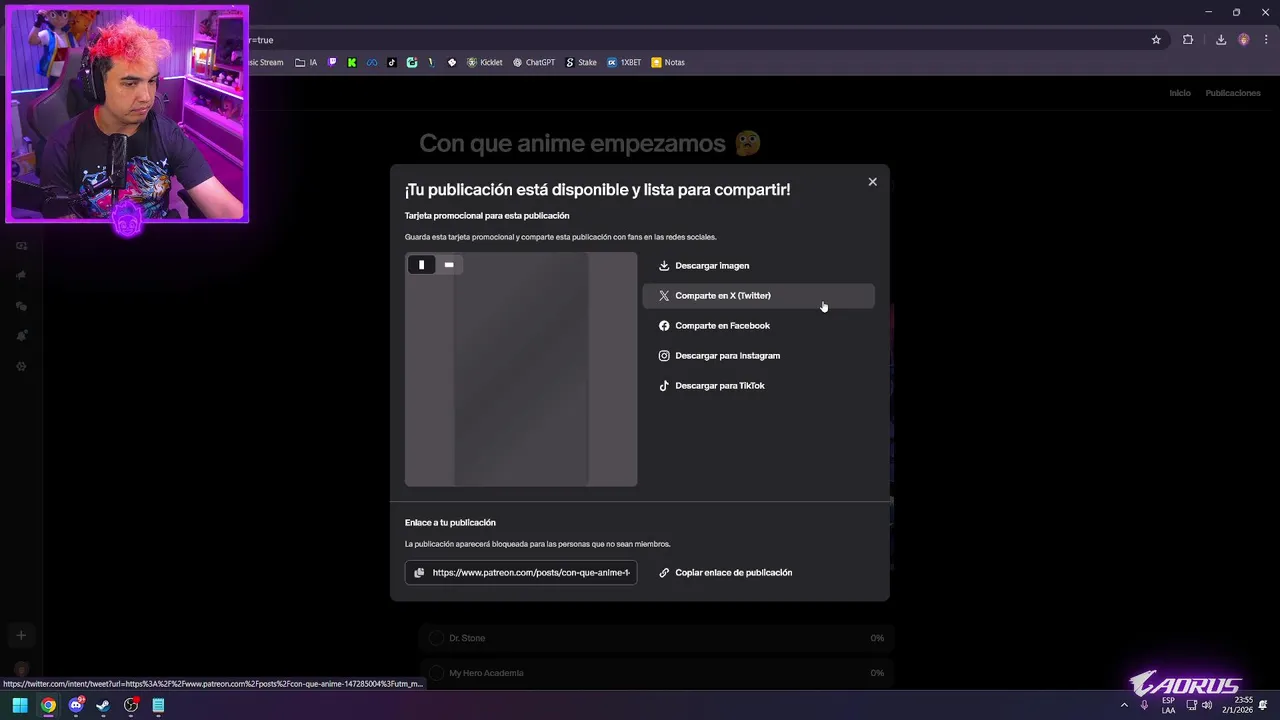Open the clock showing 23:55

coord(1237,705)
